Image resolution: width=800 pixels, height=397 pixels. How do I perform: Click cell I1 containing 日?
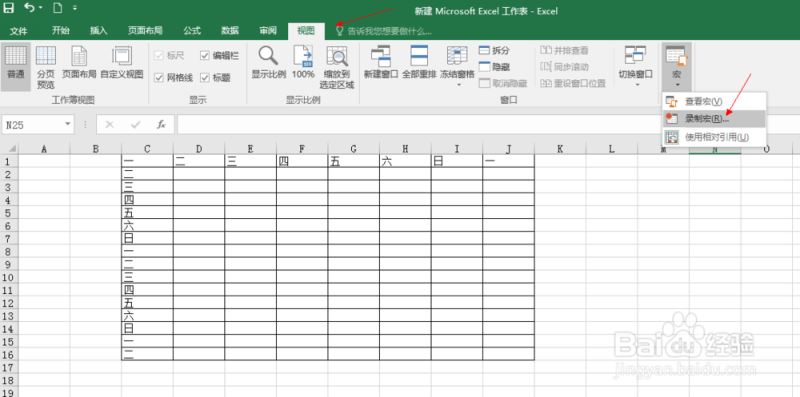click(457, 161)
